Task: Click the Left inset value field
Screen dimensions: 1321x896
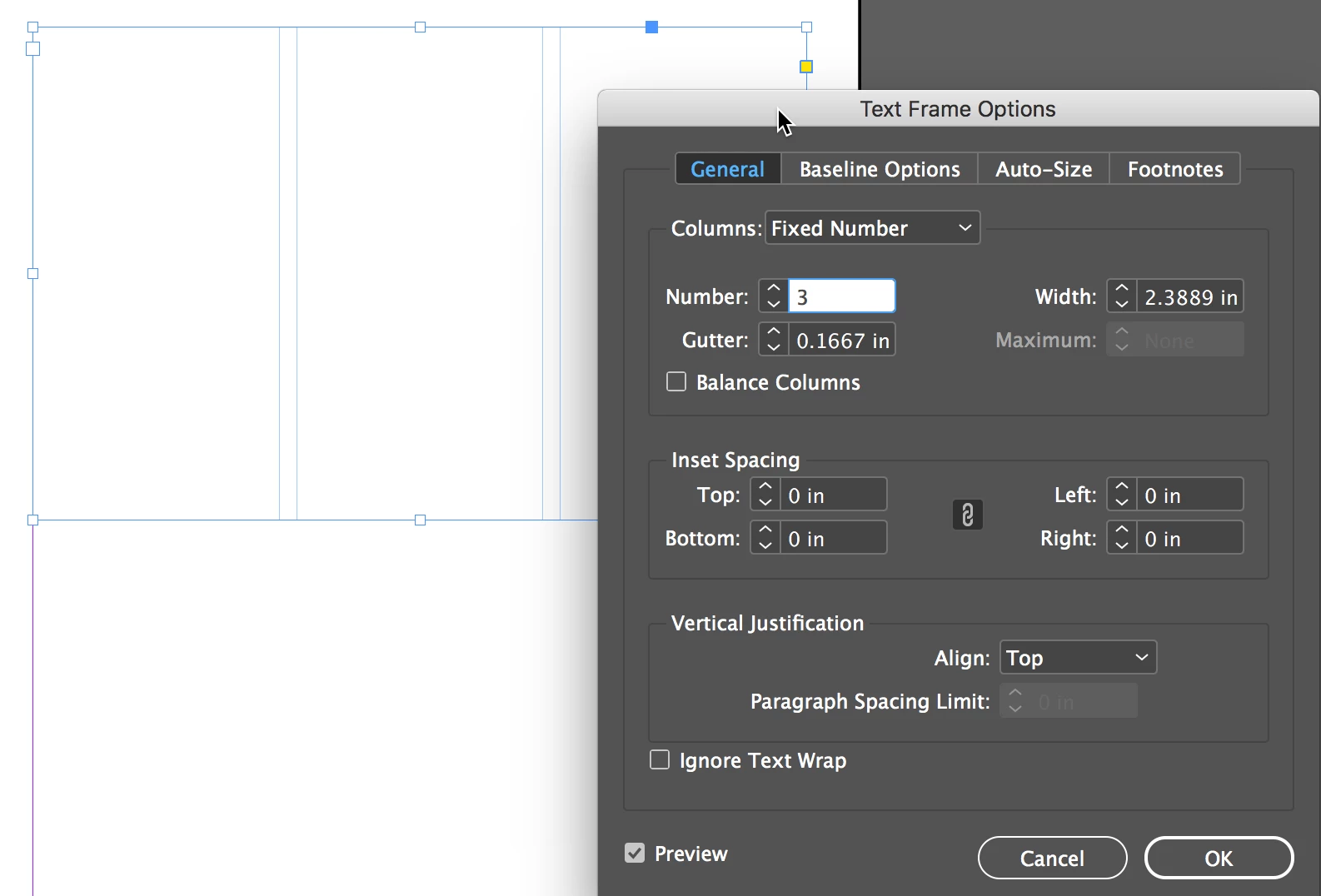Action: (x=1190, y=494)
